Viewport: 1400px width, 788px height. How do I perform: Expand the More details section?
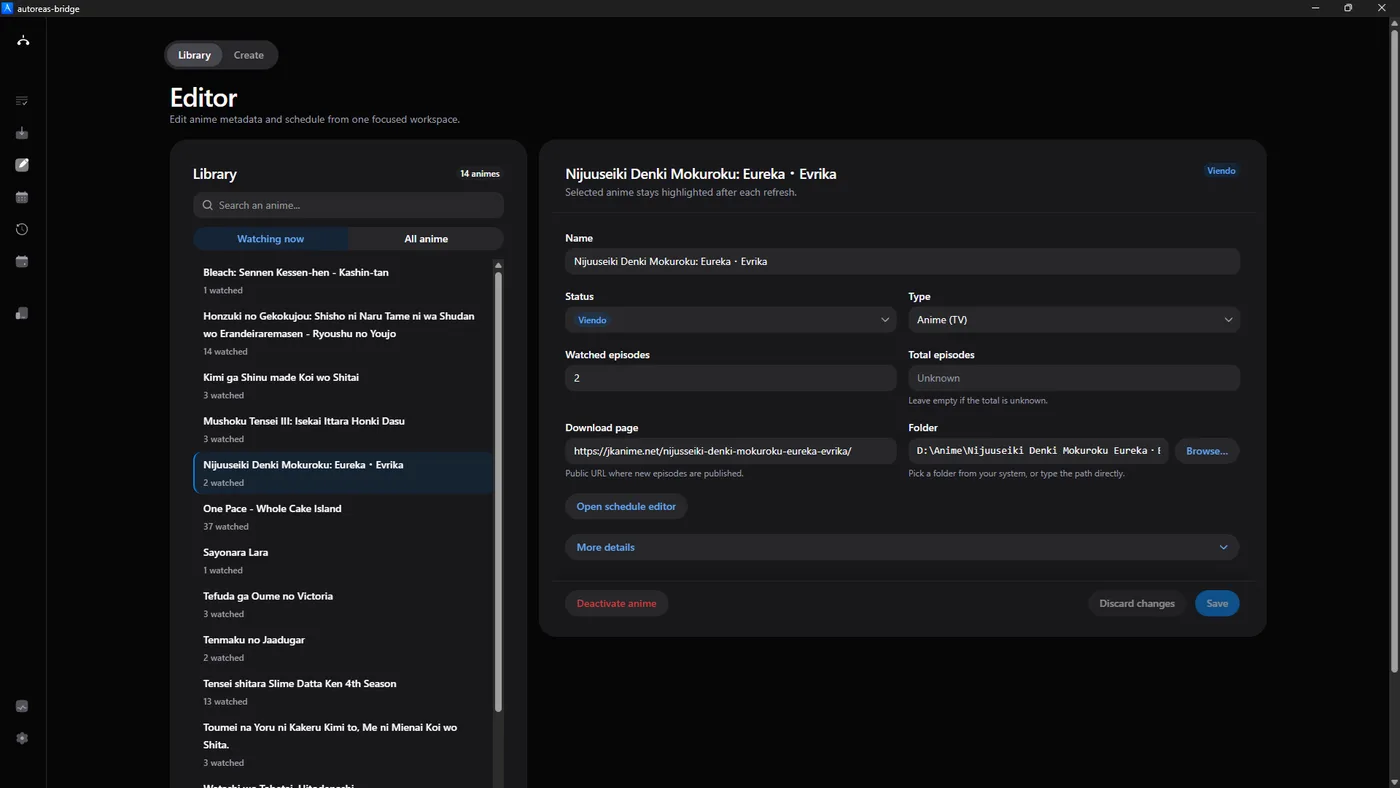point(902,547)
